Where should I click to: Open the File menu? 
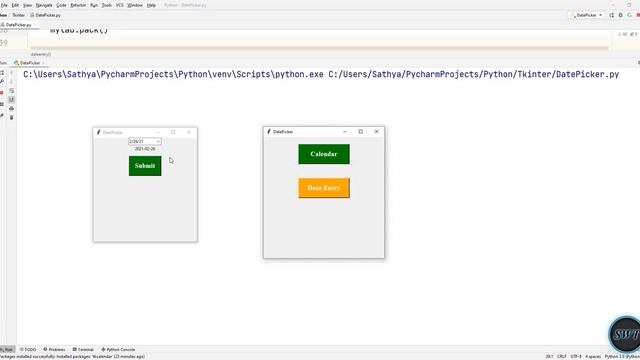coord(4,5)
